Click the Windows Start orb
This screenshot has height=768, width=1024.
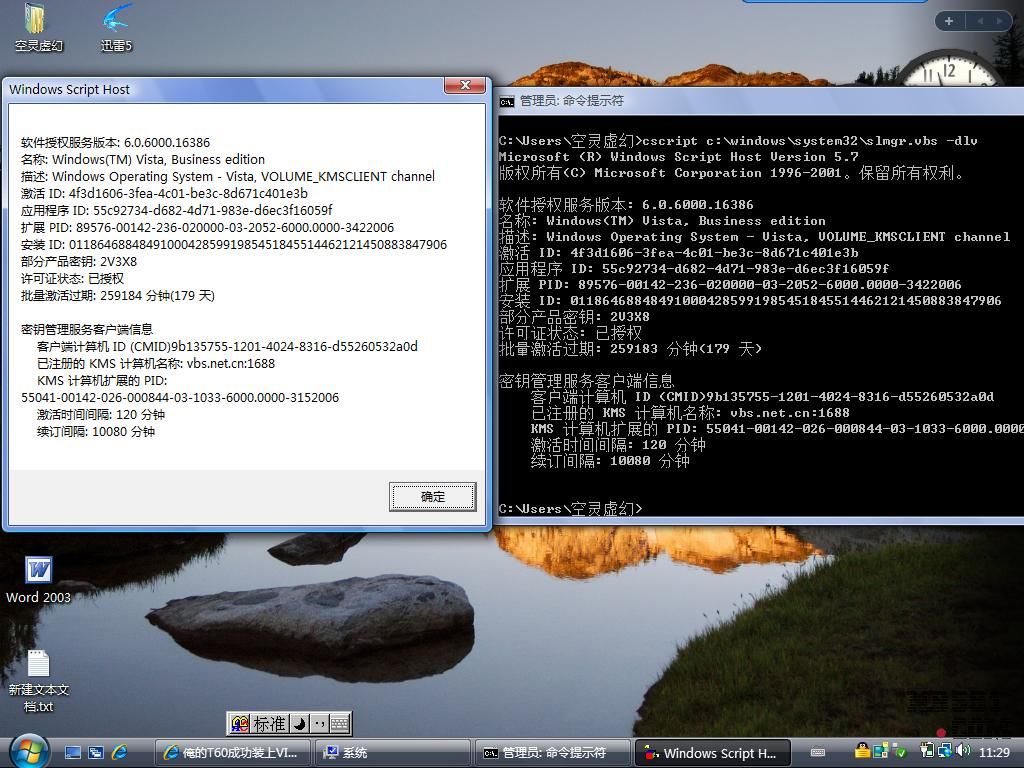28,751
